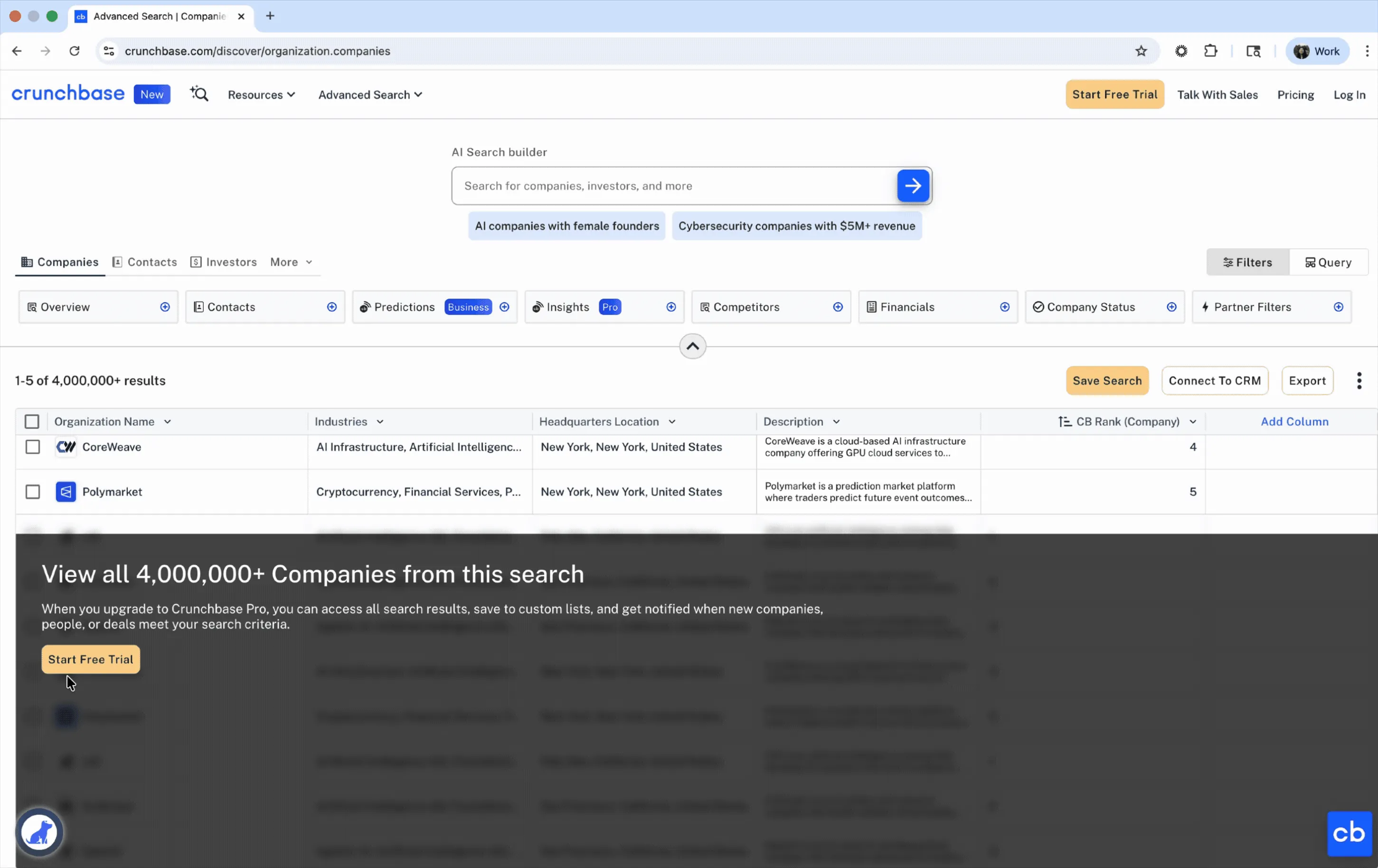Open Organization Name column dropdown
Viewport: 1378px width, 868px height.
click(168, 422)
